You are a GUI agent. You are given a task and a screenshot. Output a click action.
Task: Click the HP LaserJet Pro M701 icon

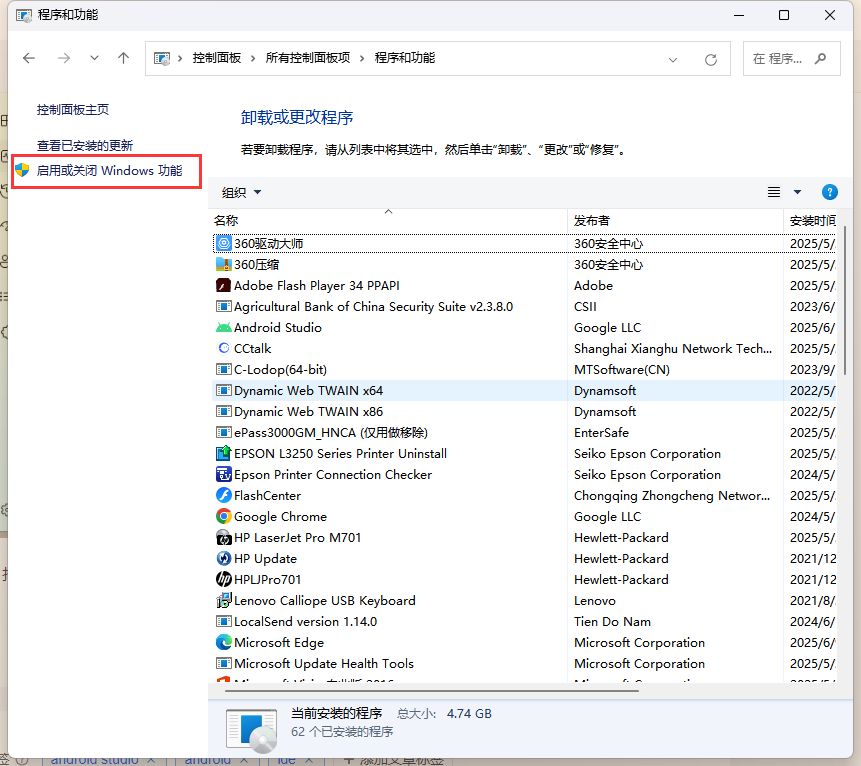[223, 538]
